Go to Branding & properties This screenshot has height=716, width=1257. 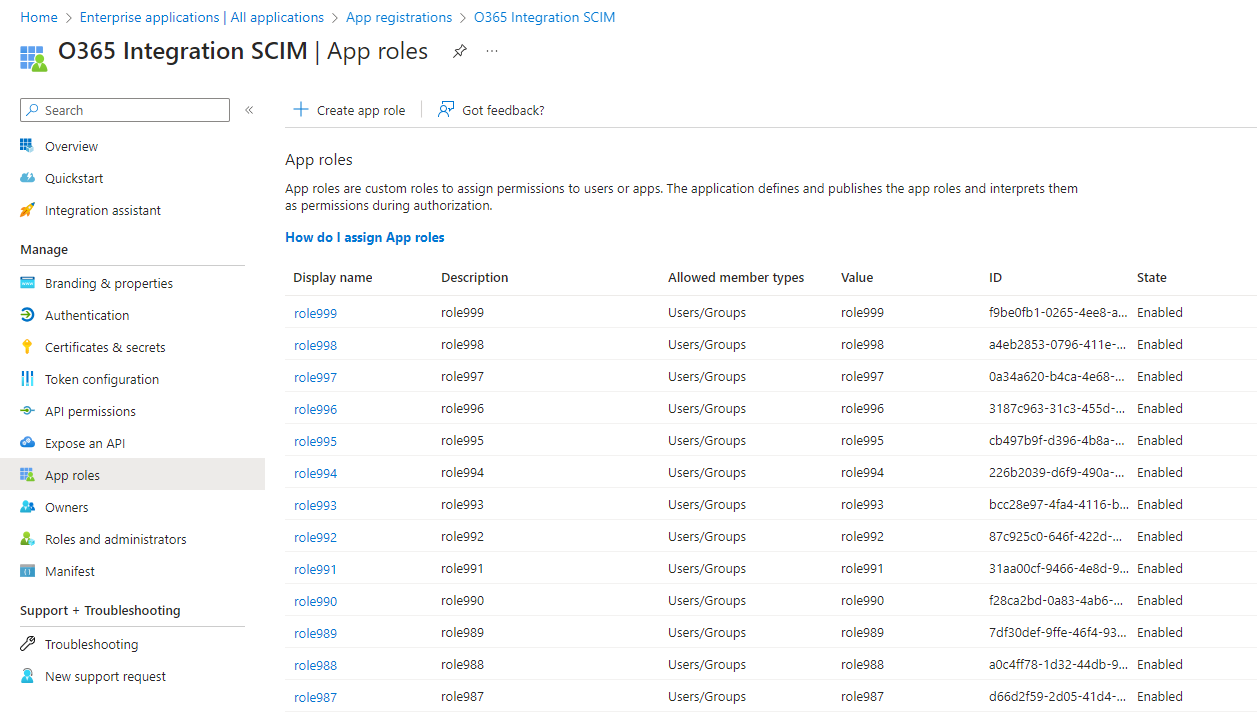108,283
